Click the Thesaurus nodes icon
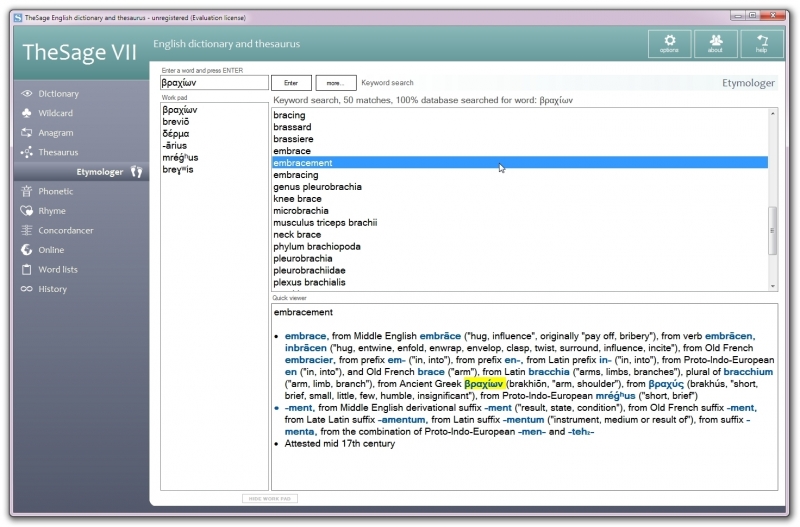Viewport: 800px width, 527px height. [27, 152]
